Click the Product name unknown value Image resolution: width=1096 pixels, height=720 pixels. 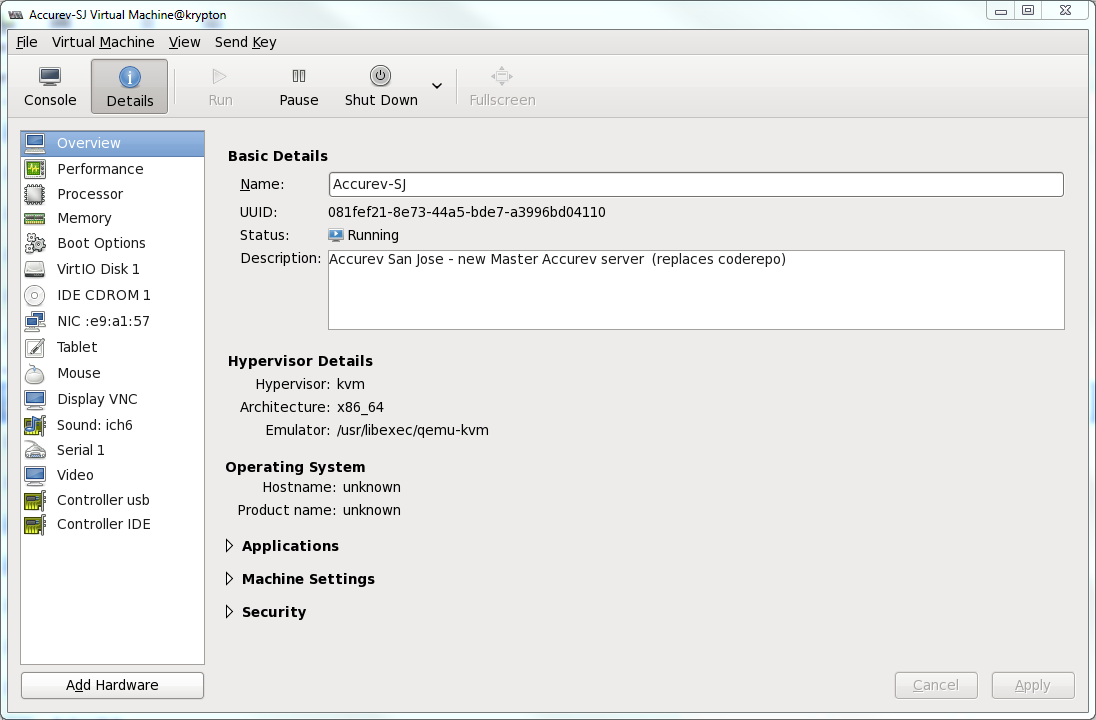[371, 510]
